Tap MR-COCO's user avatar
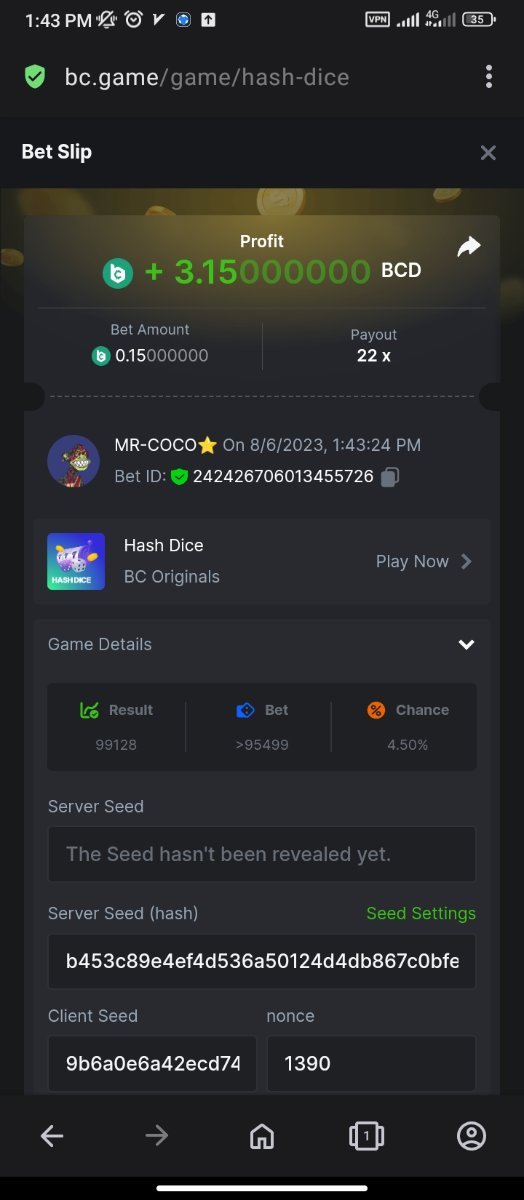524x1200 pixels. click(x=73, y=461)
